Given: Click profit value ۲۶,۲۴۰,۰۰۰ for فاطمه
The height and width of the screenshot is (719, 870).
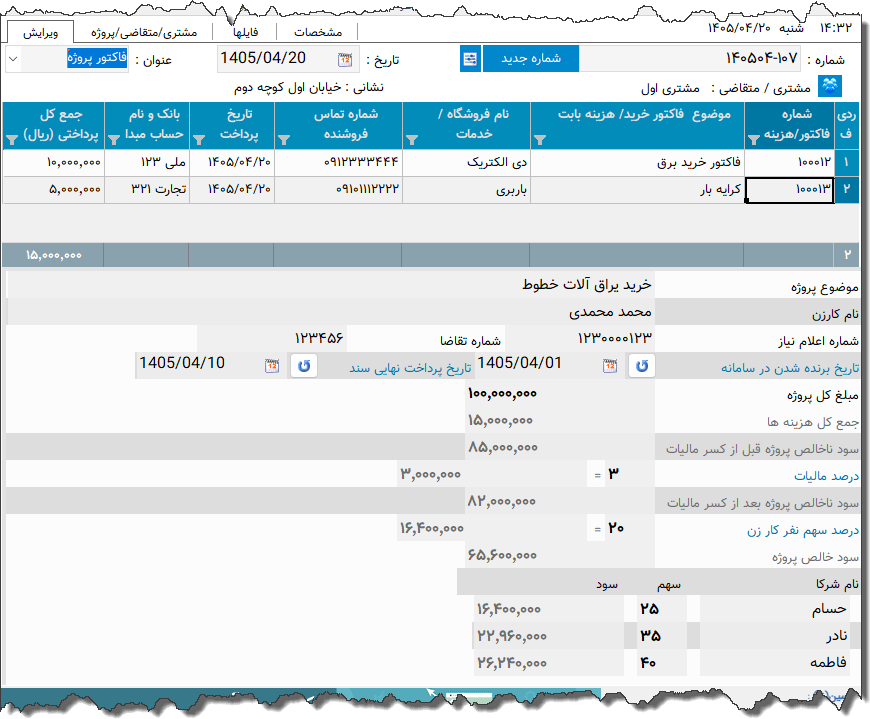Looking at the screenshot, I should [548, 663].
